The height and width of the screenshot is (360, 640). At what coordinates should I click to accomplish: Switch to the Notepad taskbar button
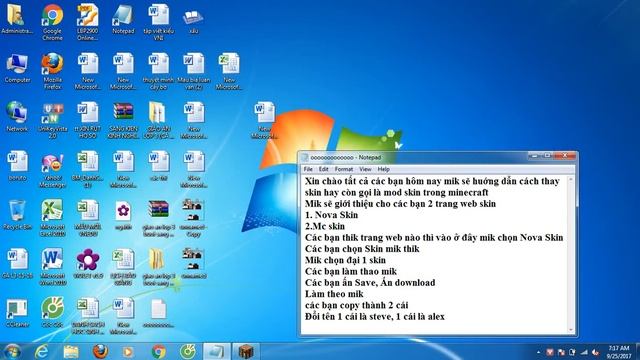216,351
